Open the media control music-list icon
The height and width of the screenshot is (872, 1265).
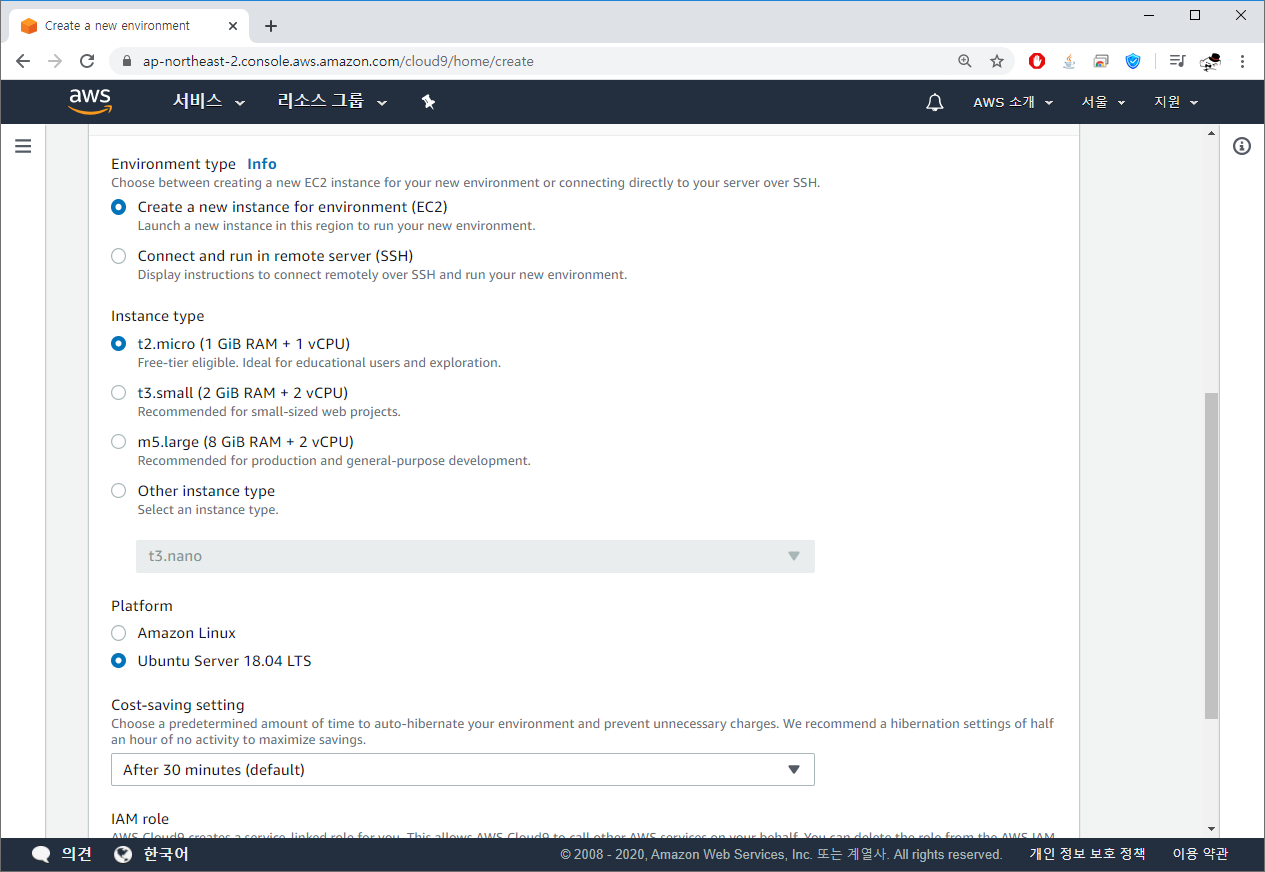[x=1178, y=61]
